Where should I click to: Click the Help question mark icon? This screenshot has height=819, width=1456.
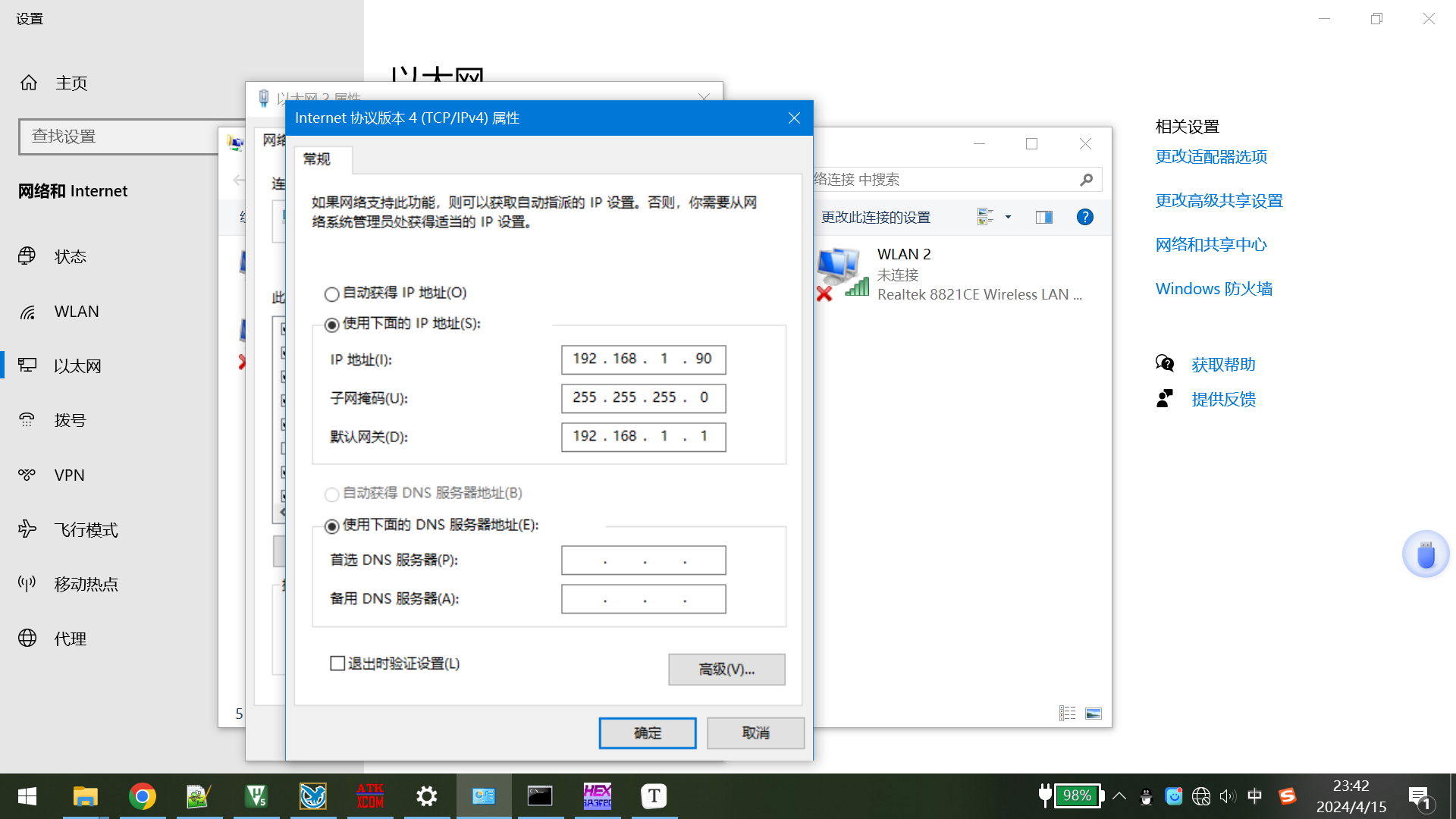(1084, 217)
